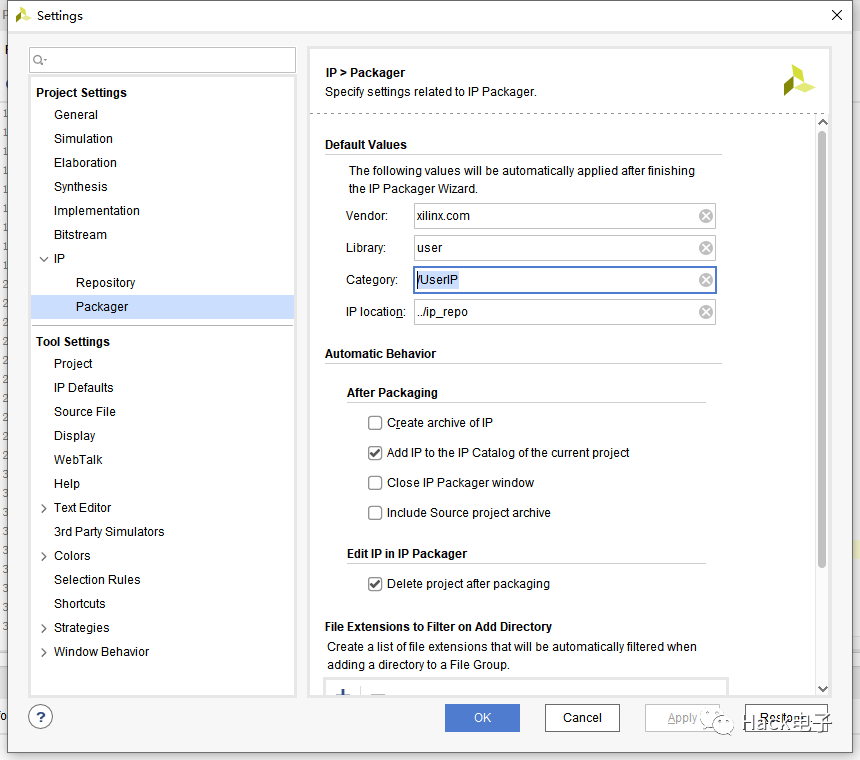Expand the Window Behavior node
The width and height of the screenshot is (860, 760).
44,652
